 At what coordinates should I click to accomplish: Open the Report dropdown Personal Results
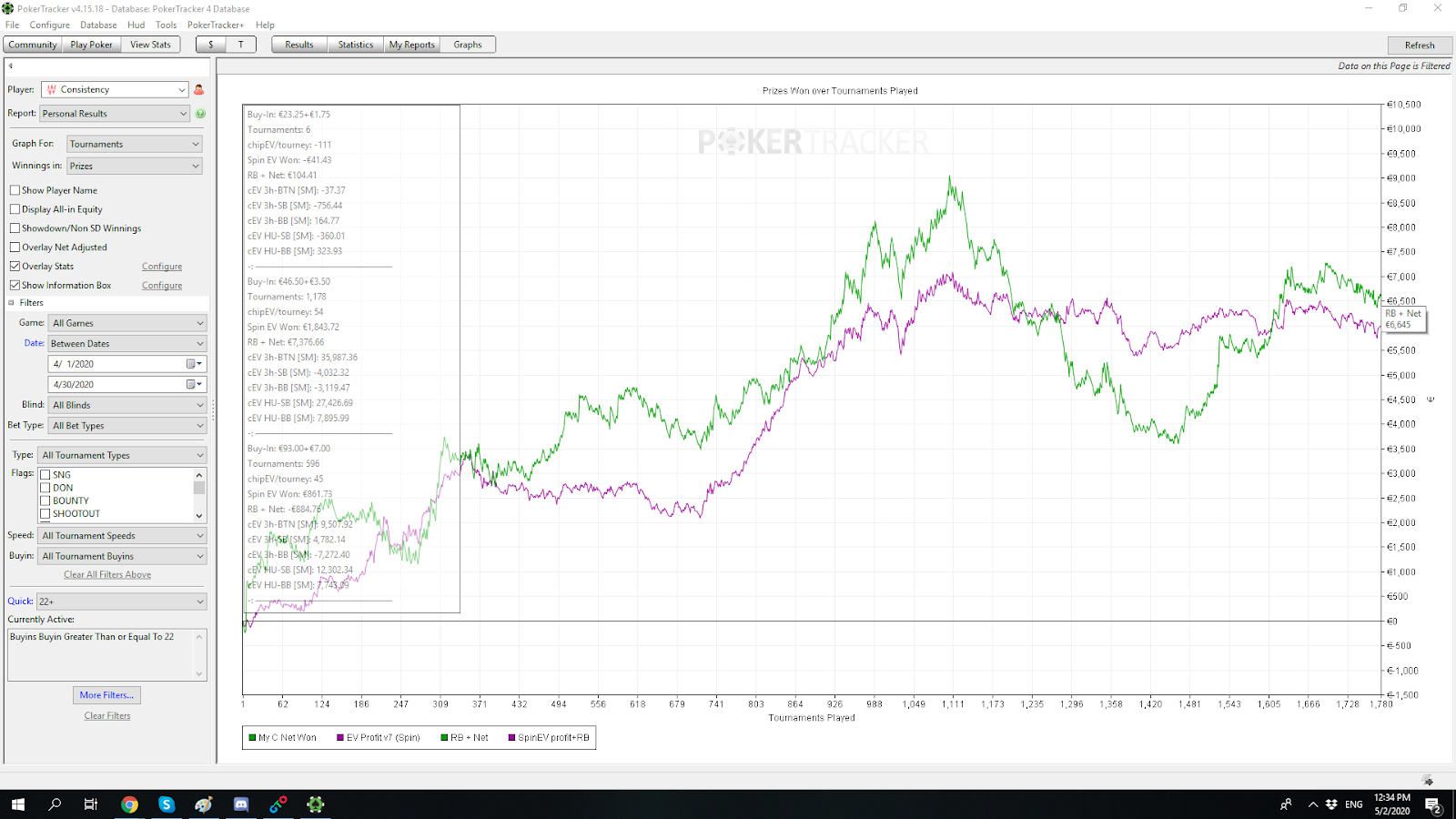coord(116,114)
